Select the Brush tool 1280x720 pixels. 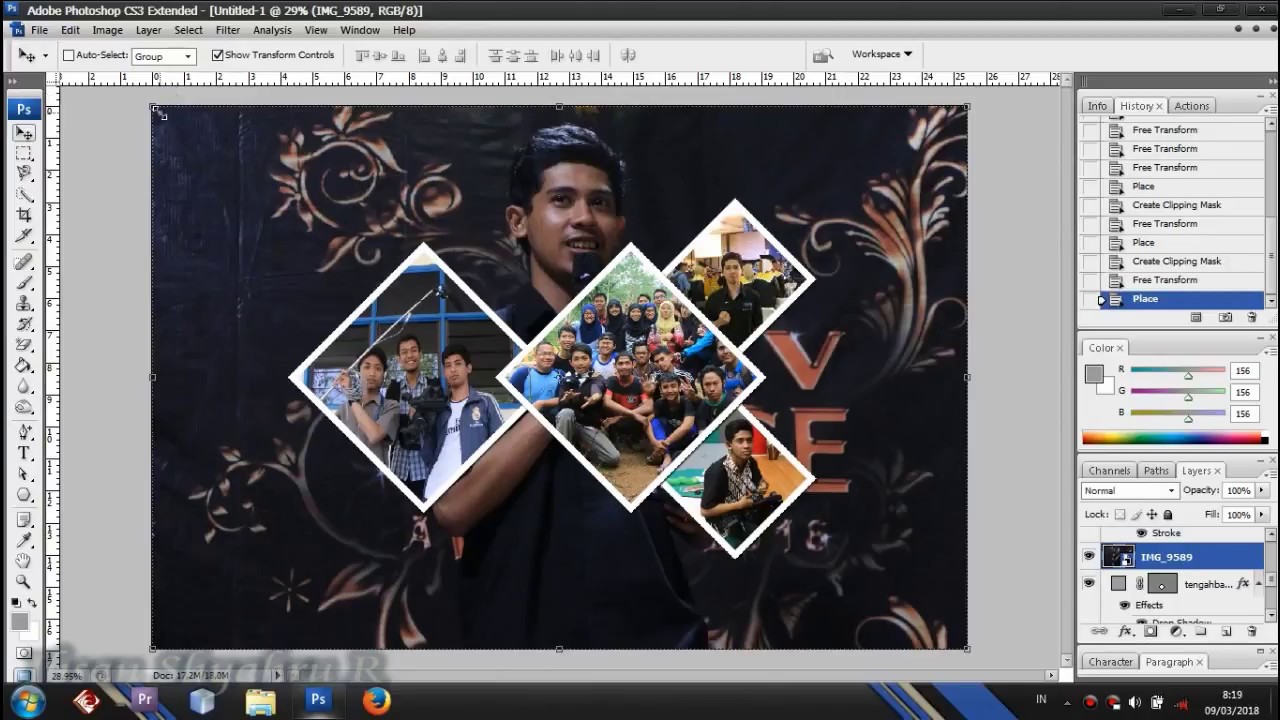coord(24,283)
